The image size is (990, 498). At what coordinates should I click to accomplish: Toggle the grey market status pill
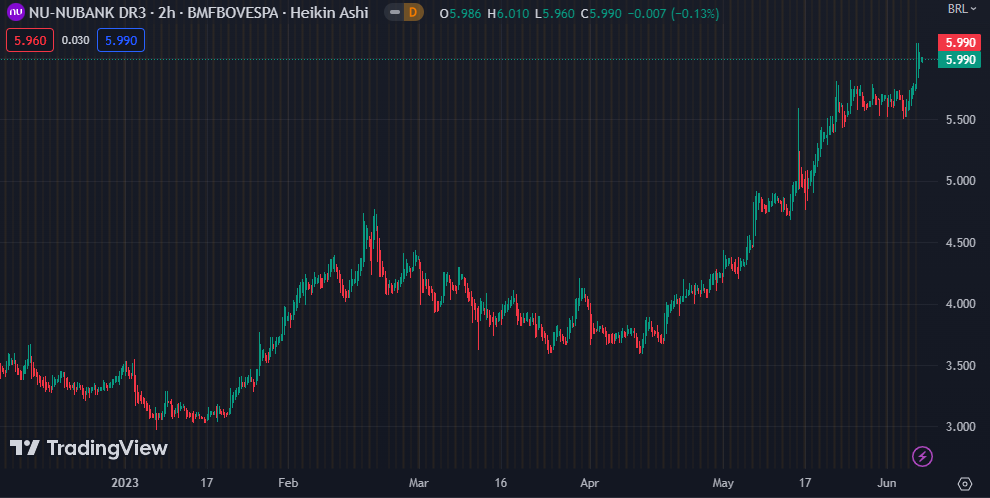395,13
